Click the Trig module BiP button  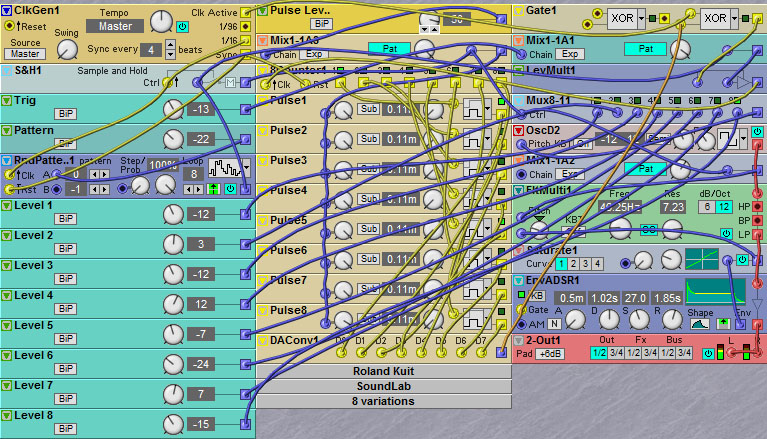coord(65,114)
